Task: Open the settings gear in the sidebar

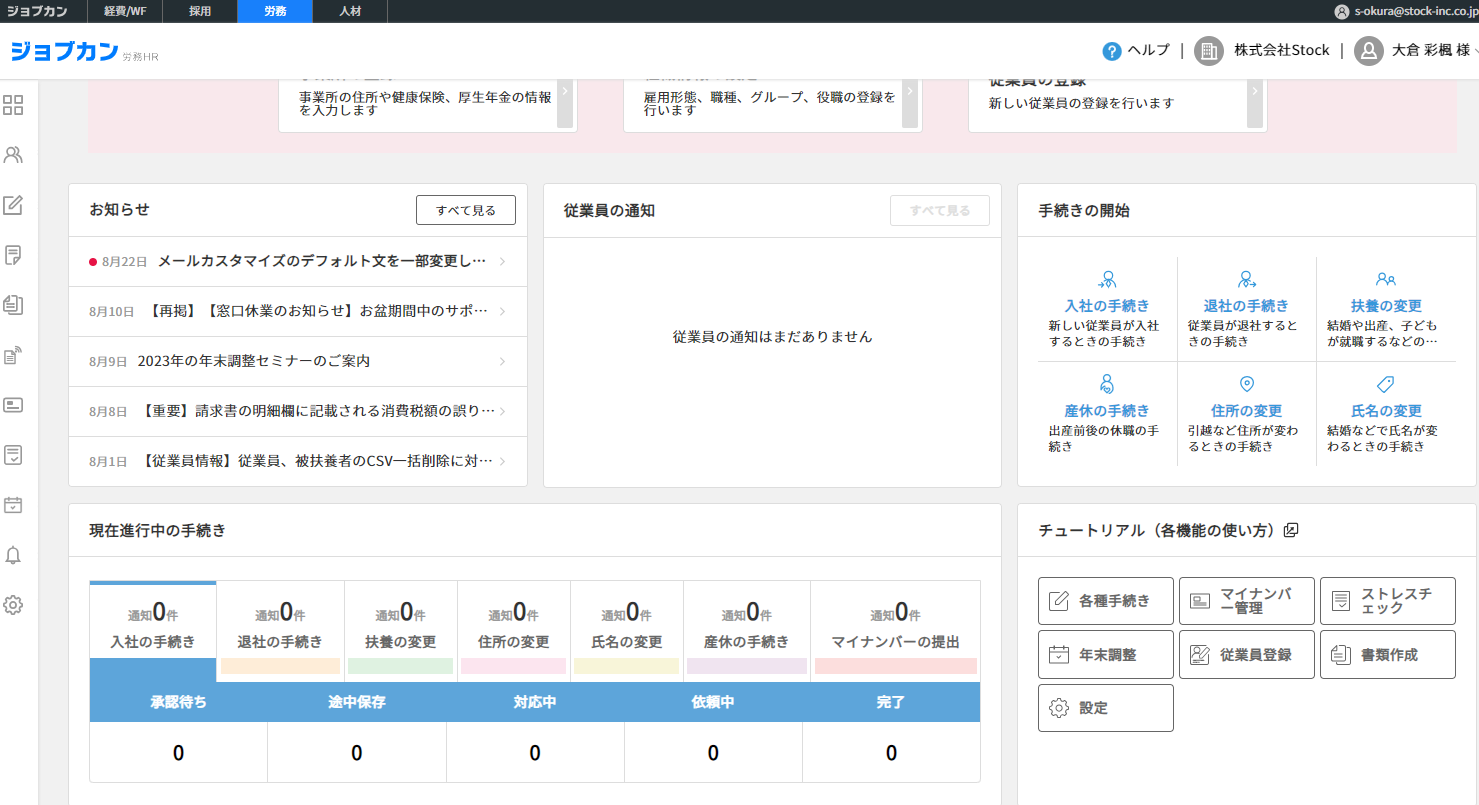Action: (x=13, y=605)
